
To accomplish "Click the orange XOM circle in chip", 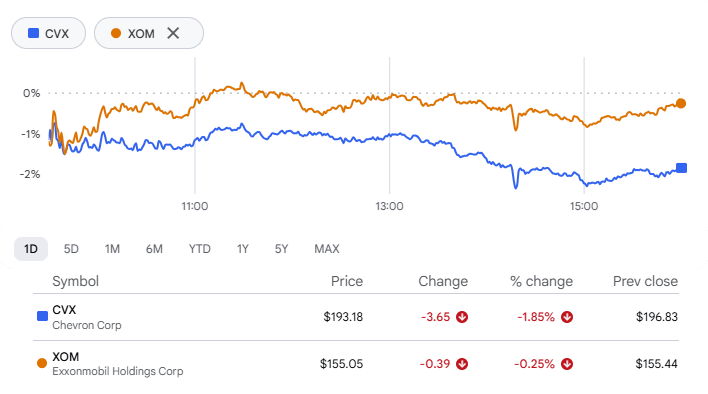I will tap(116, 33).
